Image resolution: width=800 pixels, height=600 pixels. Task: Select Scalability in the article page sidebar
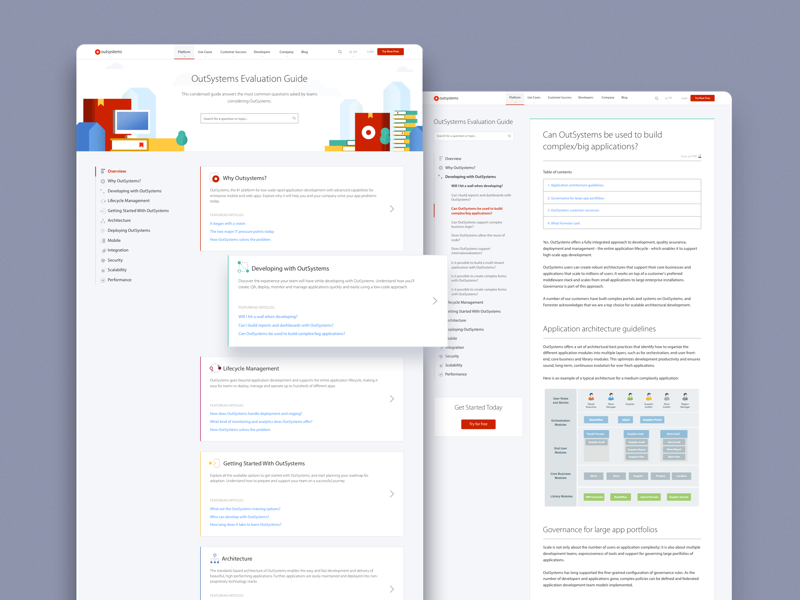tap(454, 365)
